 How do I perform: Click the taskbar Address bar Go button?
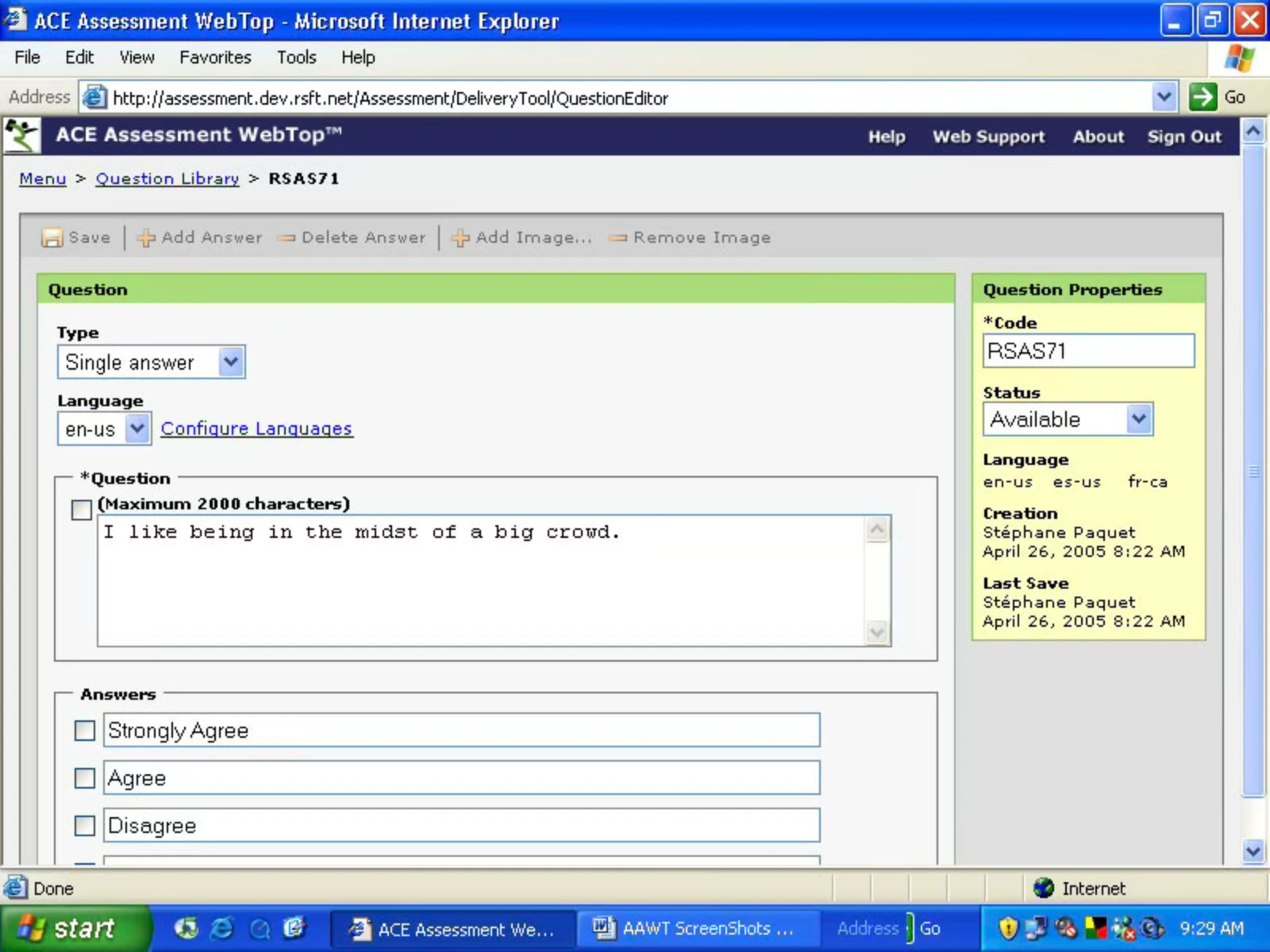point(930,928)
